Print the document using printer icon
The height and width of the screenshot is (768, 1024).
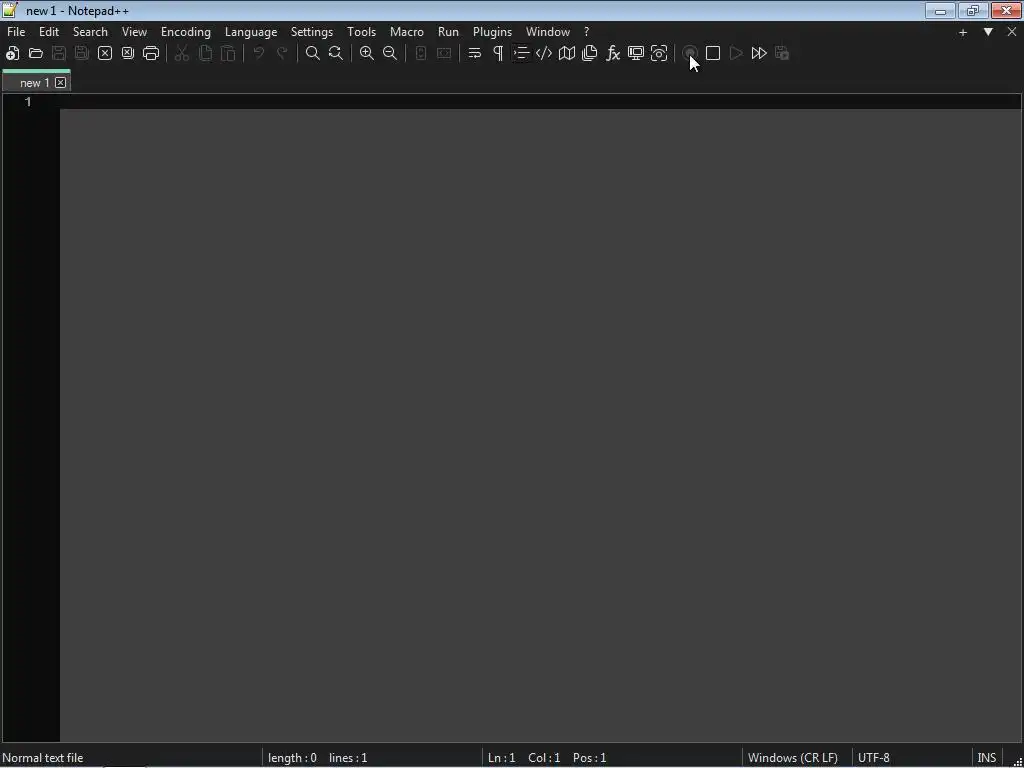coord(151,54)
